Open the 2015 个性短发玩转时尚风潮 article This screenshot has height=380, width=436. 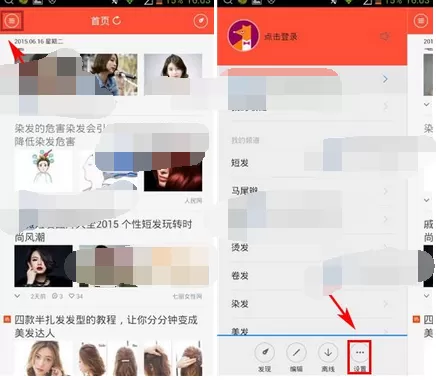[103, 230]
